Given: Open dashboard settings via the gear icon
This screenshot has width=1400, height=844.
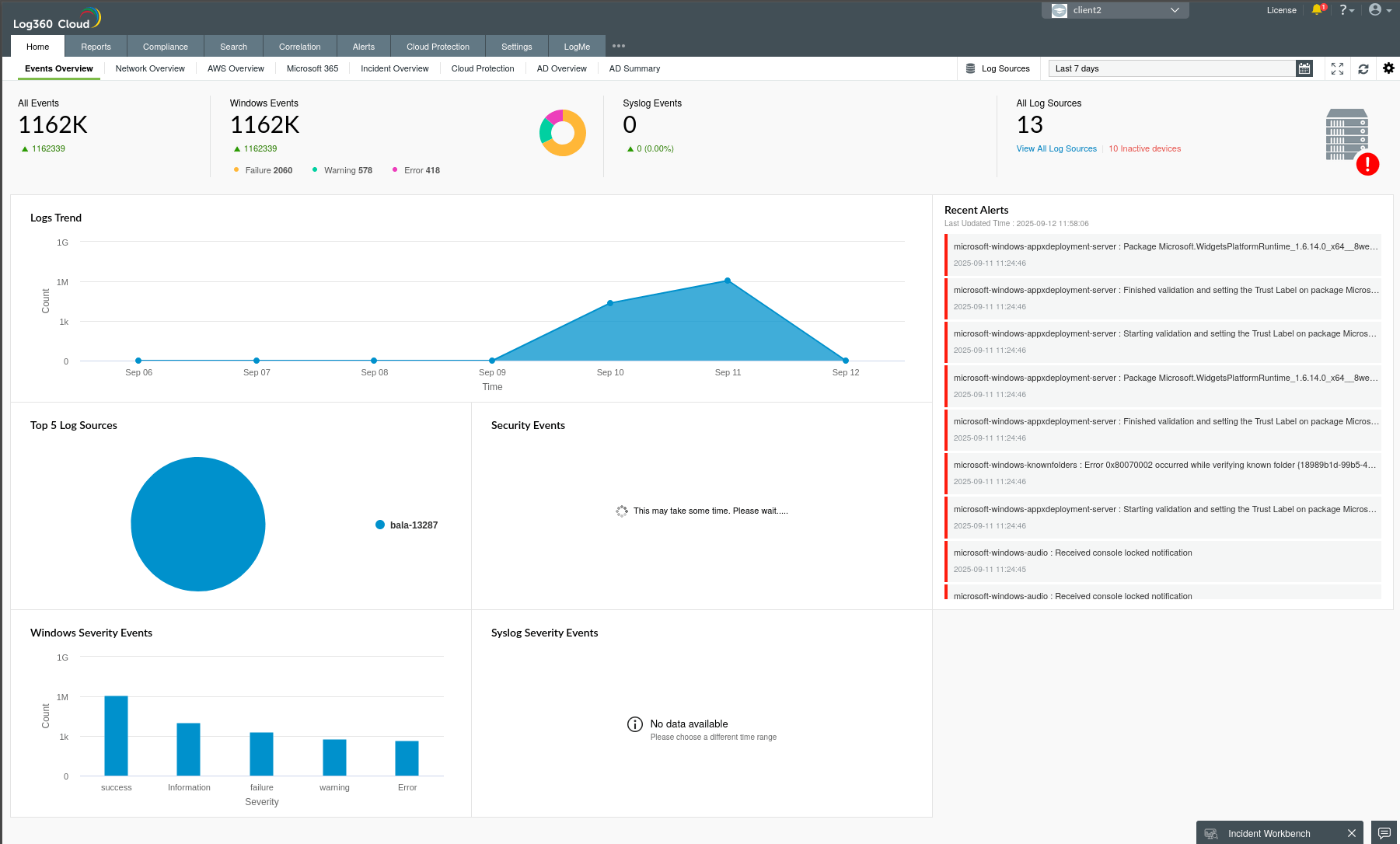Looking at the screenshot, I should coord(1388,68).
